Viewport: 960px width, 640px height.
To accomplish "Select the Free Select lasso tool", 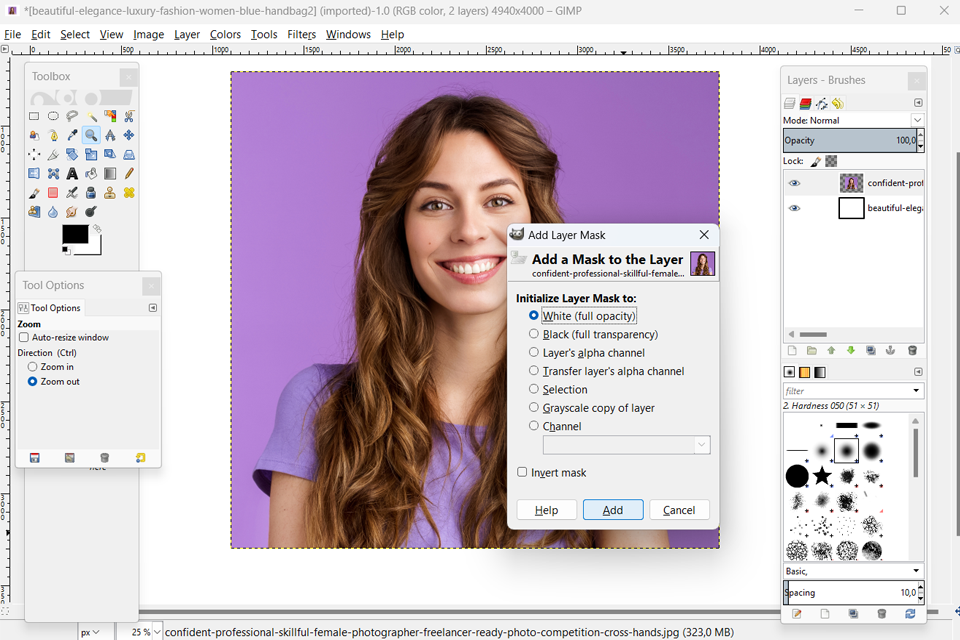I will [72, 116].
